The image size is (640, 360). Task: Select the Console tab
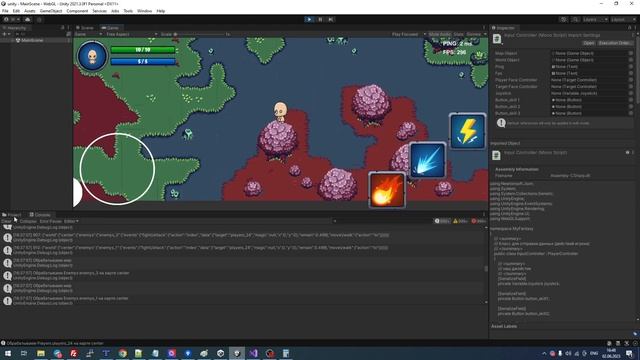click(40, 215)
